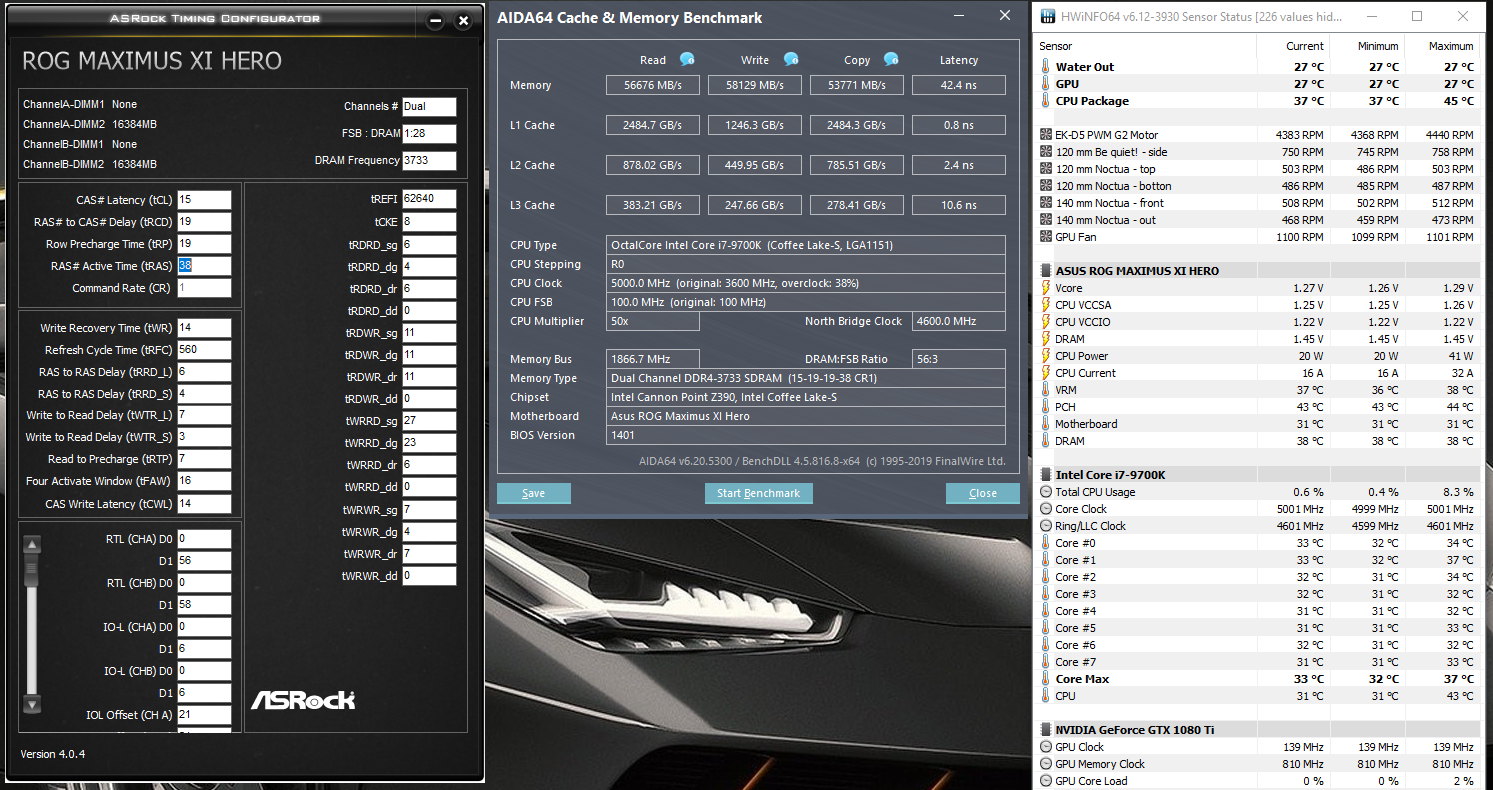
Task: Click the L3 Cache Write result 247.66 GB/s
Action: pyautogui.click(x=755, y=205)
